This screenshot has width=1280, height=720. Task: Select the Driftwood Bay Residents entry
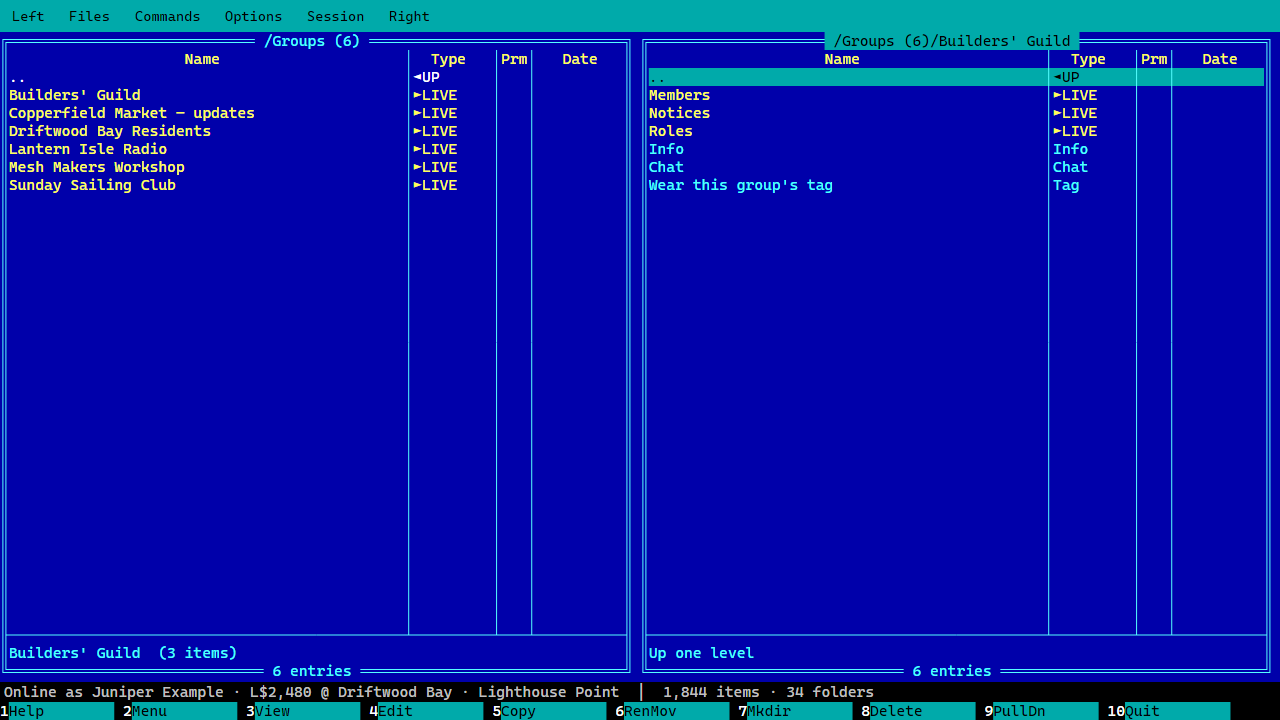[316, 131]
